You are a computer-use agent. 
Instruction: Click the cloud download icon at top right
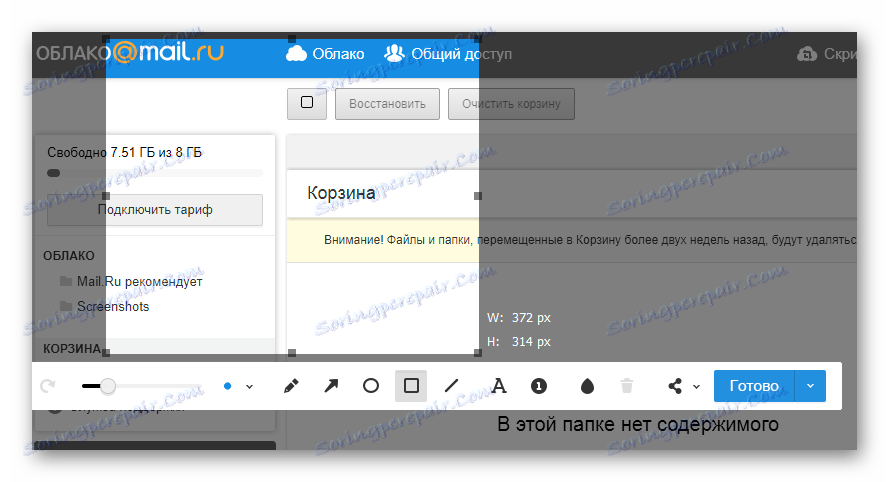point(807,54)
